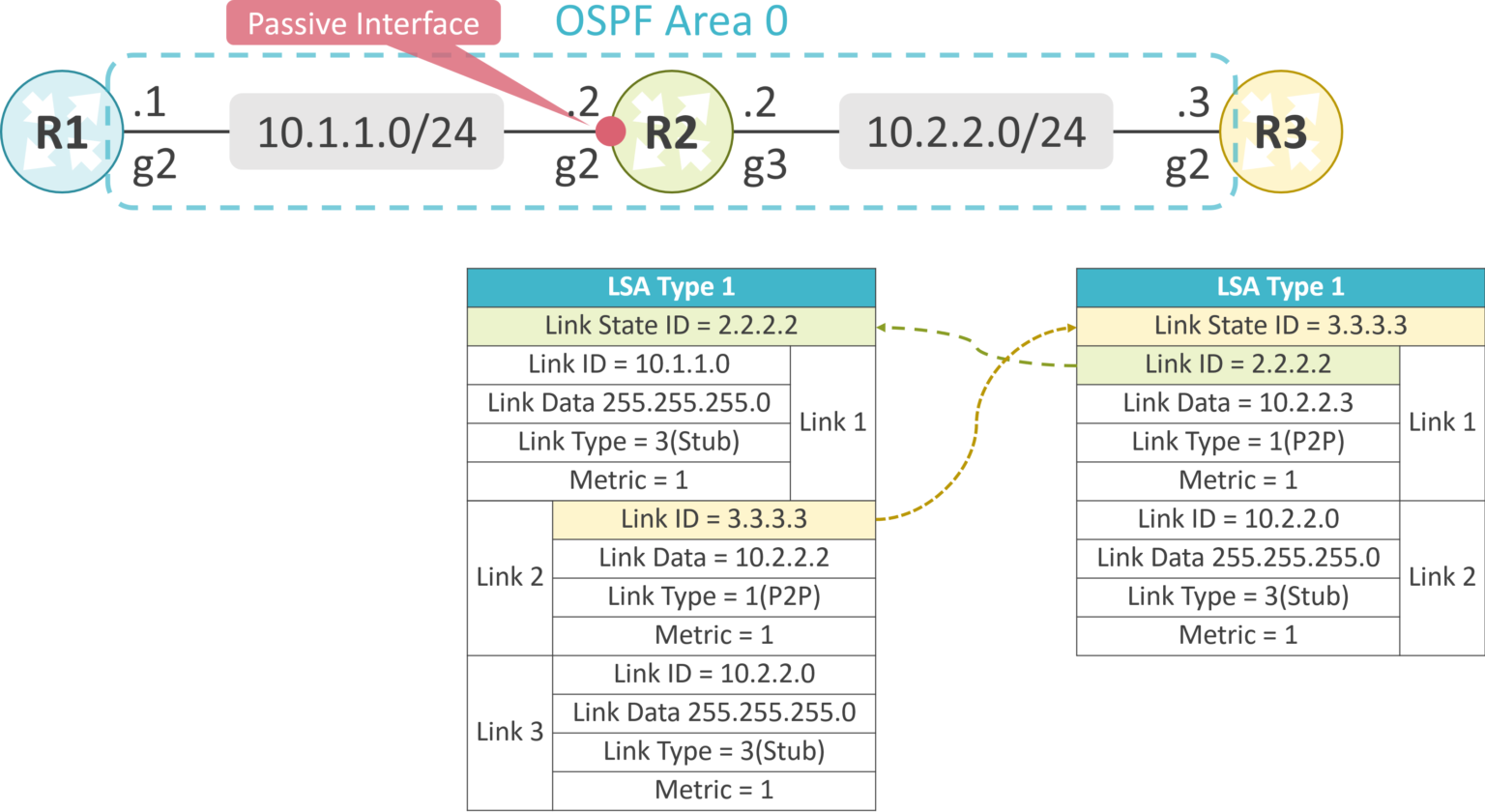Select the R2 router icon
The height and width of the screenshot is (812, 1485).
pyautogui.click(x=673, y=130)
